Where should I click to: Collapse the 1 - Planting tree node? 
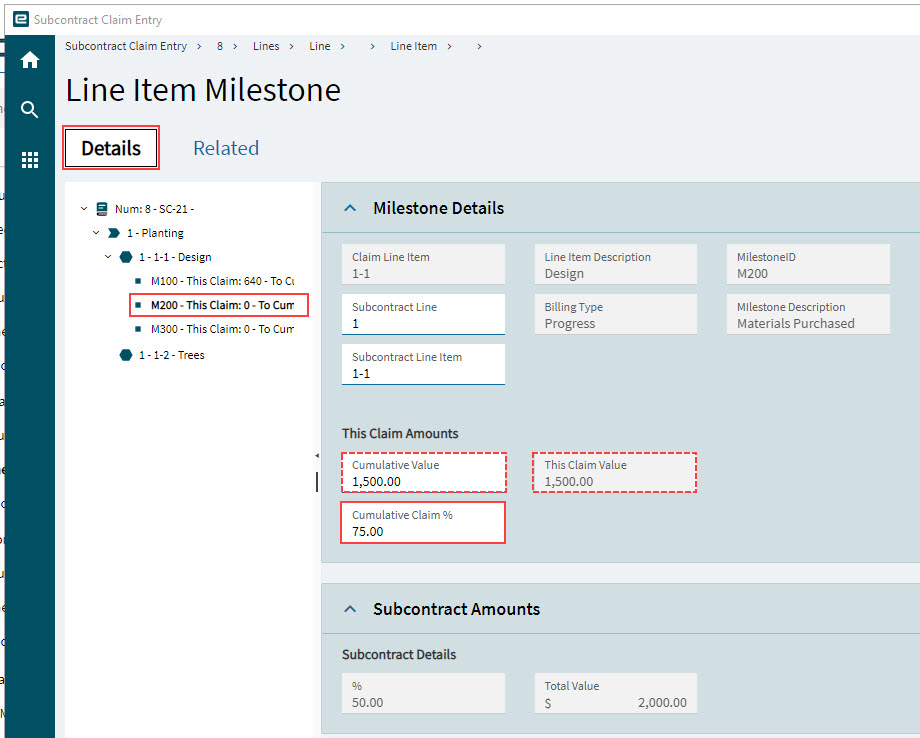tap(96, 233)
